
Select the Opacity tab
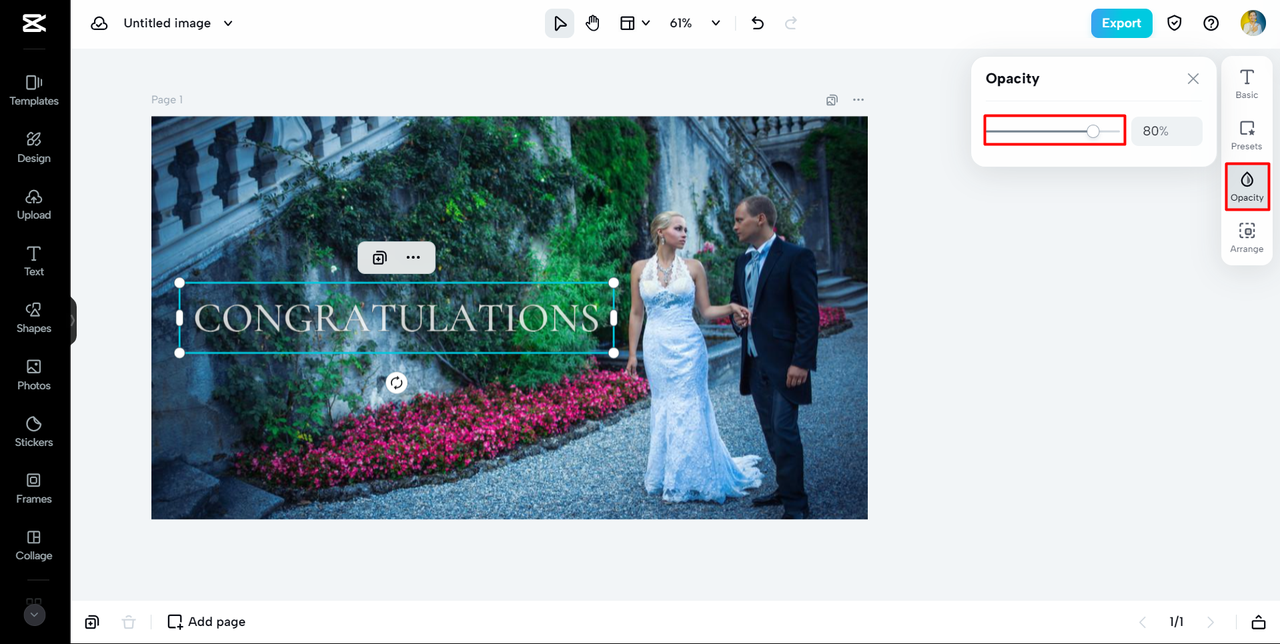pyautogui.click(x=1247, y=187)
